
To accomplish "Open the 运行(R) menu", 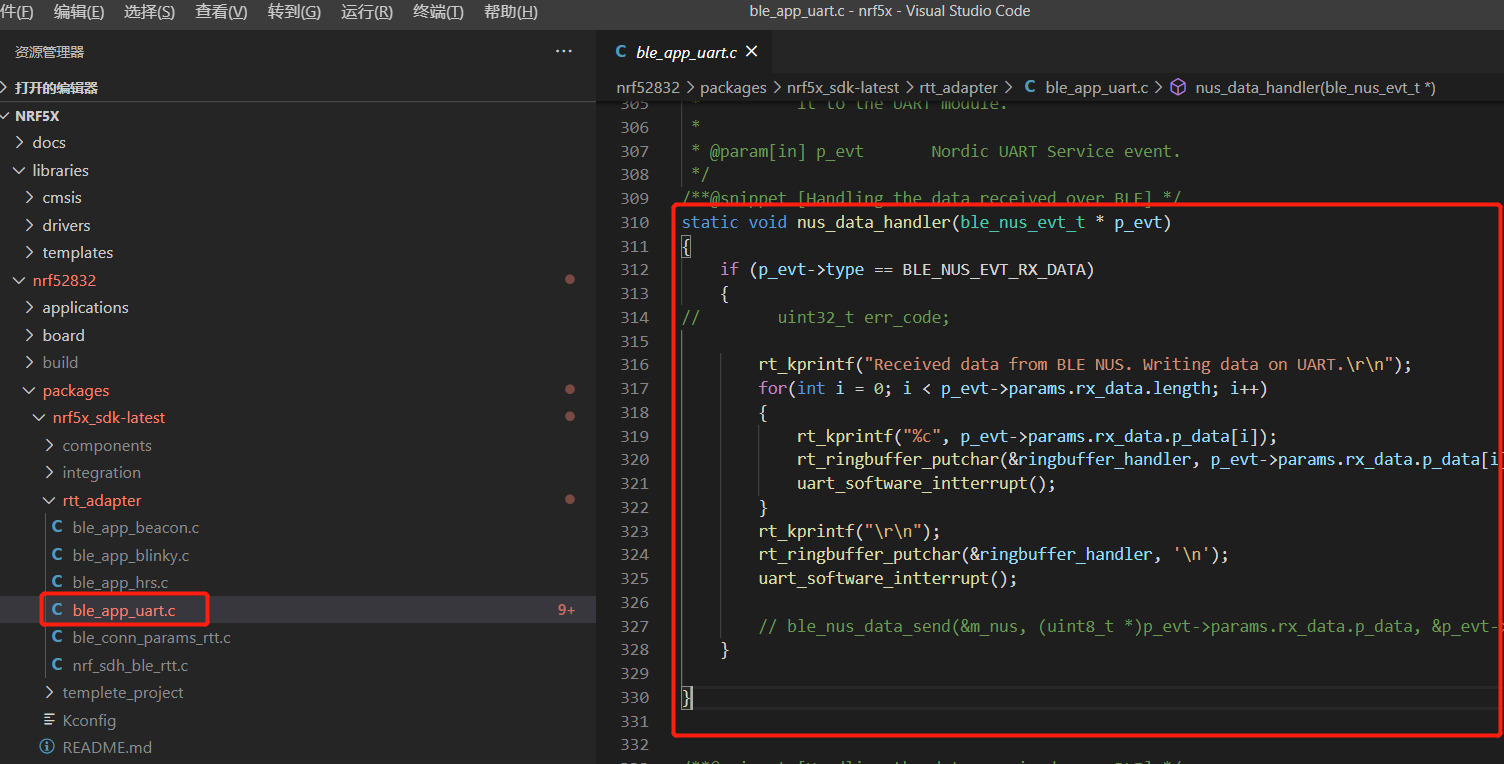I will pos(367,12).
